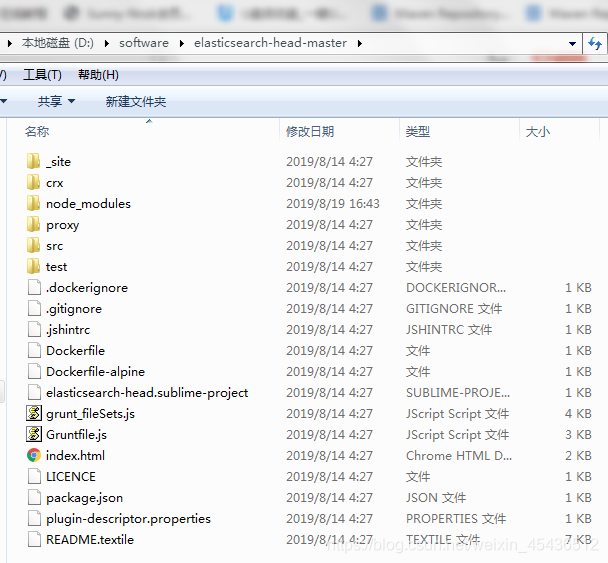
Task: Refresh the folder with the address bar button
Action: coord(595,43)
